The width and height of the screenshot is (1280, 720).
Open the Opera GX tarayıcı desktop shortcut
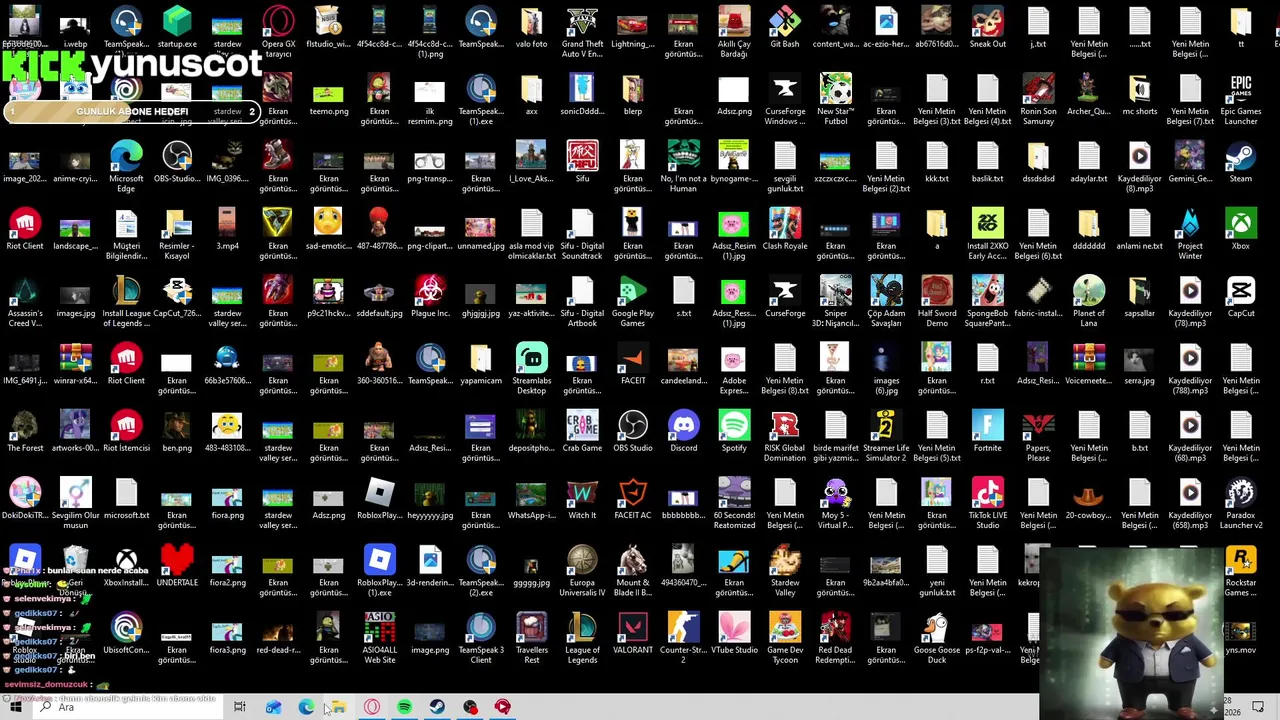(x=278, y=32)
